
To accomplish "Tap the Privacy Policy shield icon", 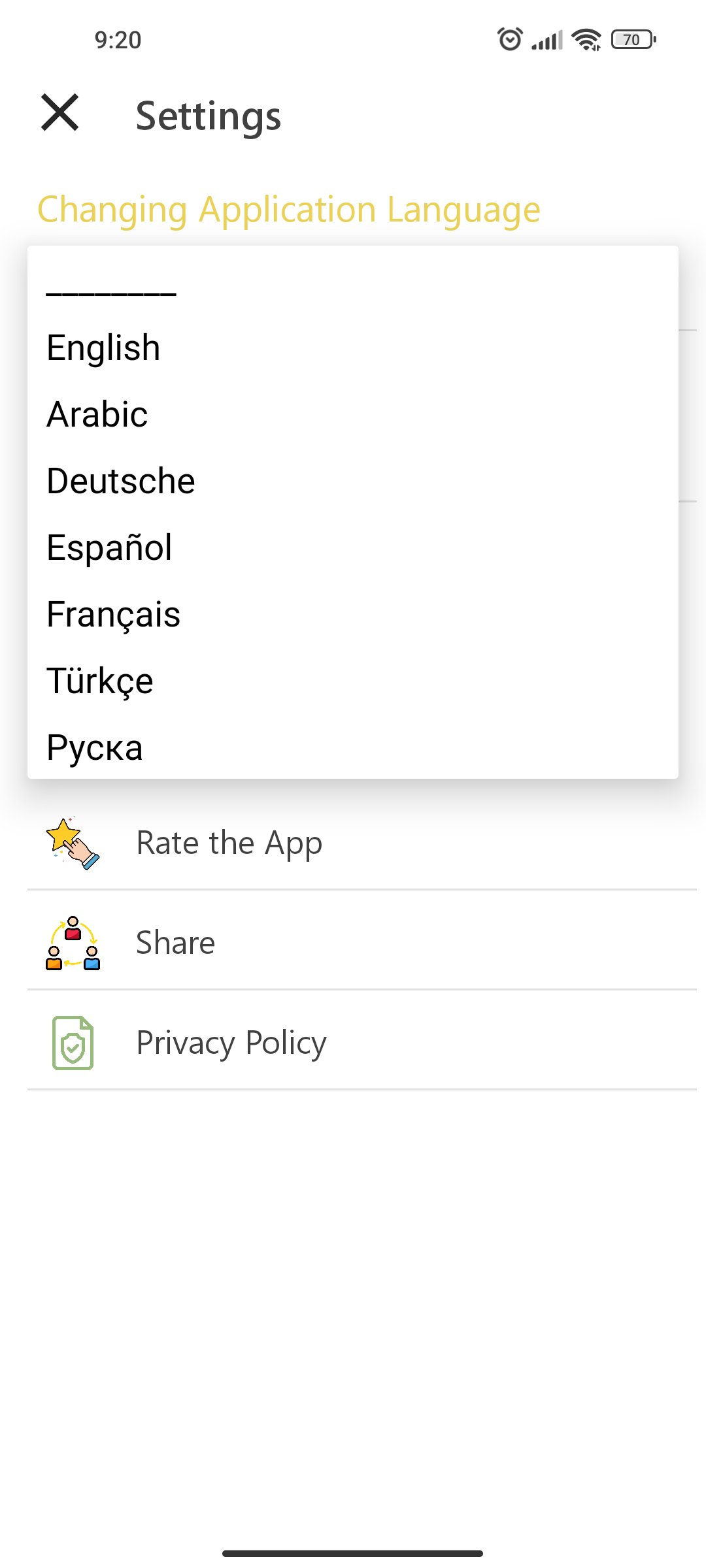I will [73, 1043].
